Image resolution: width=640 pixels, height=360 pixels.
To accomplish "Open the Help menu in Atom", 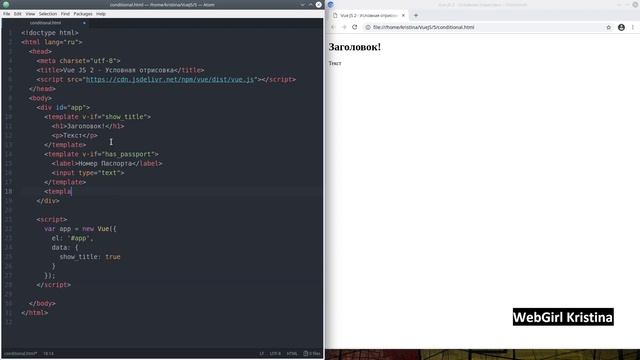I will 101,14.
